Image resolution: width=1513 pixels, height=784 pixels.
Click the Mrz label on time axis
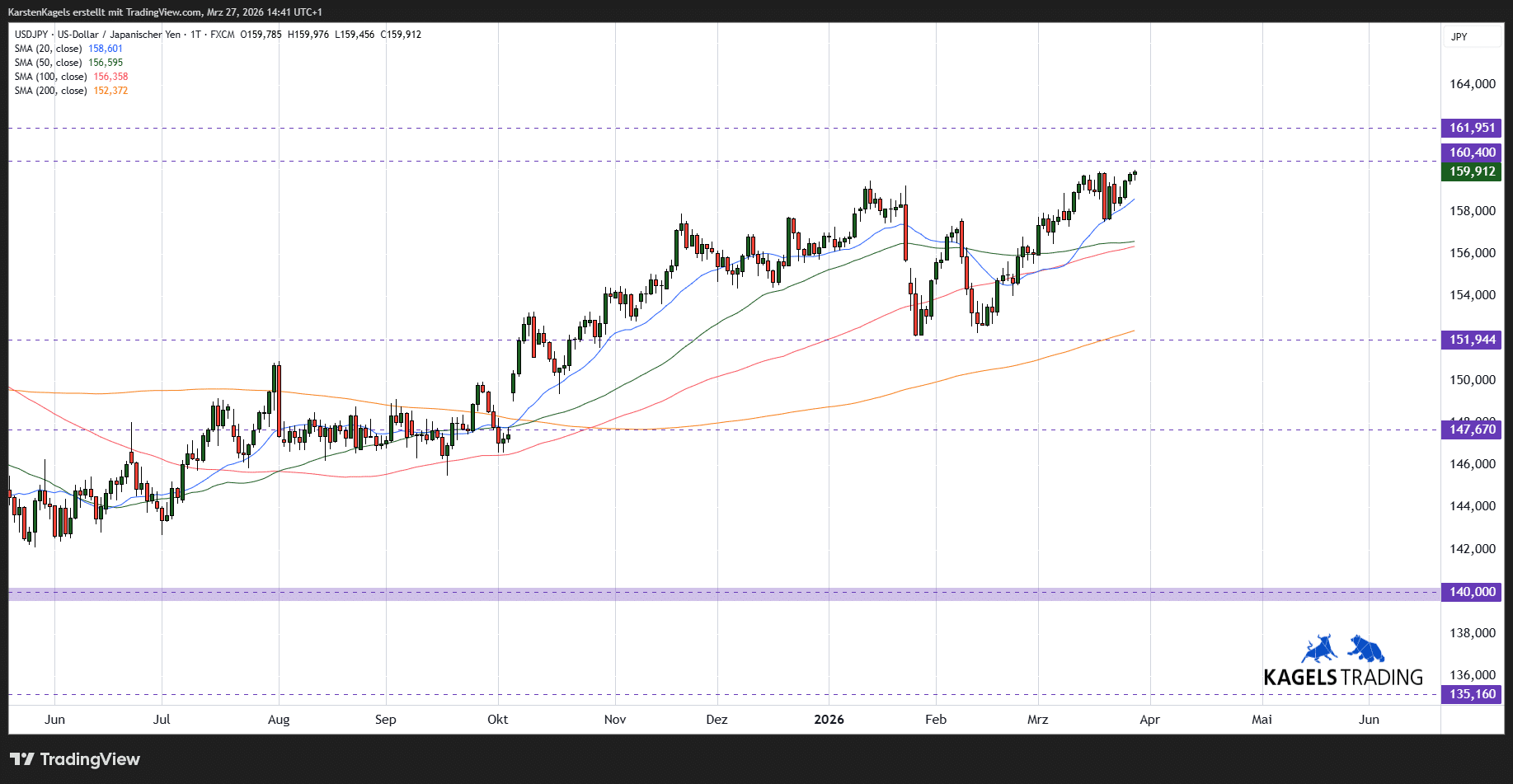point(1037,720)
